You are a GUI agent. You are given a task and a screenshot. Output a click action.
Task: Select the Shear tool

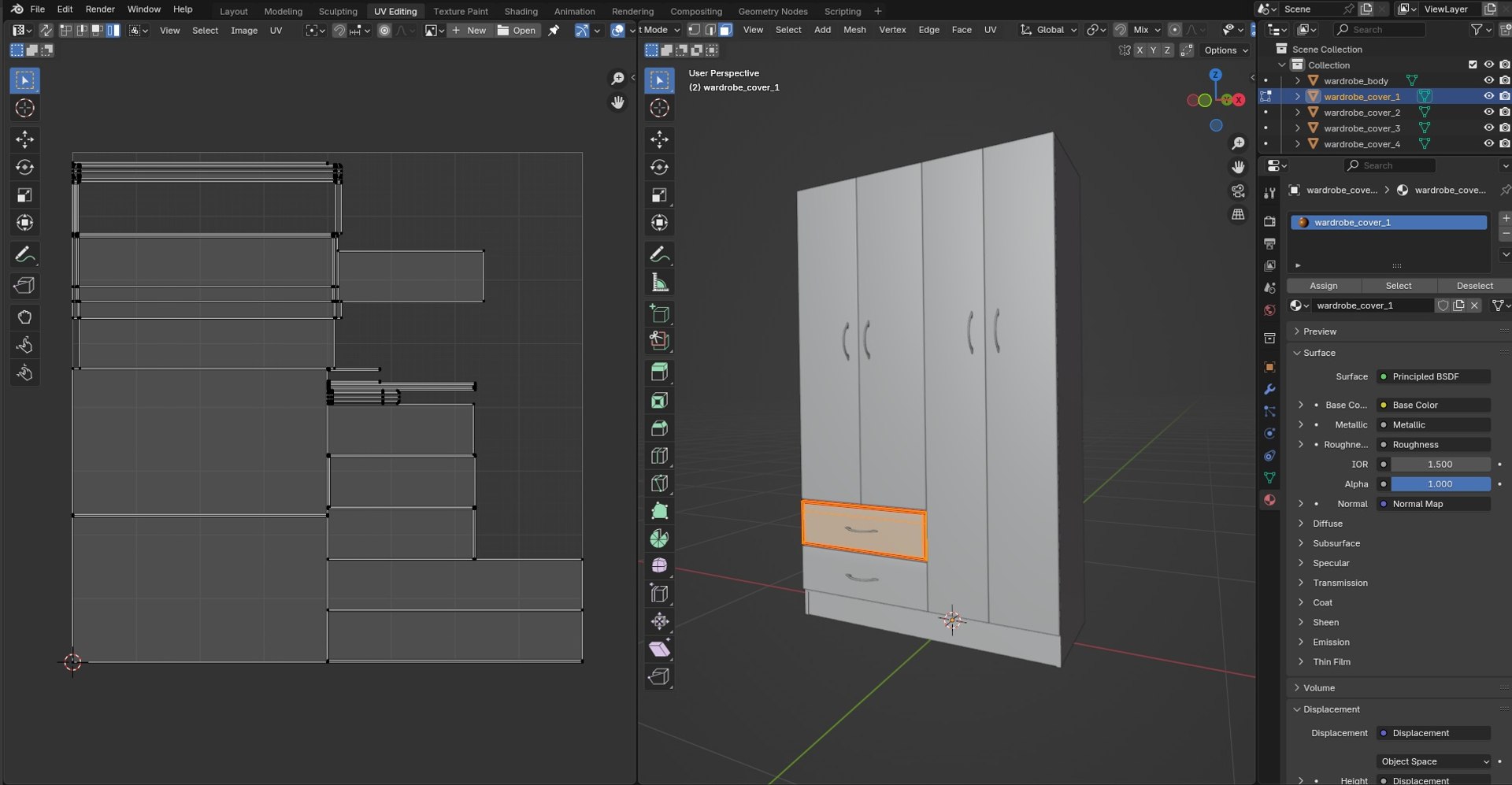point(659,649)
